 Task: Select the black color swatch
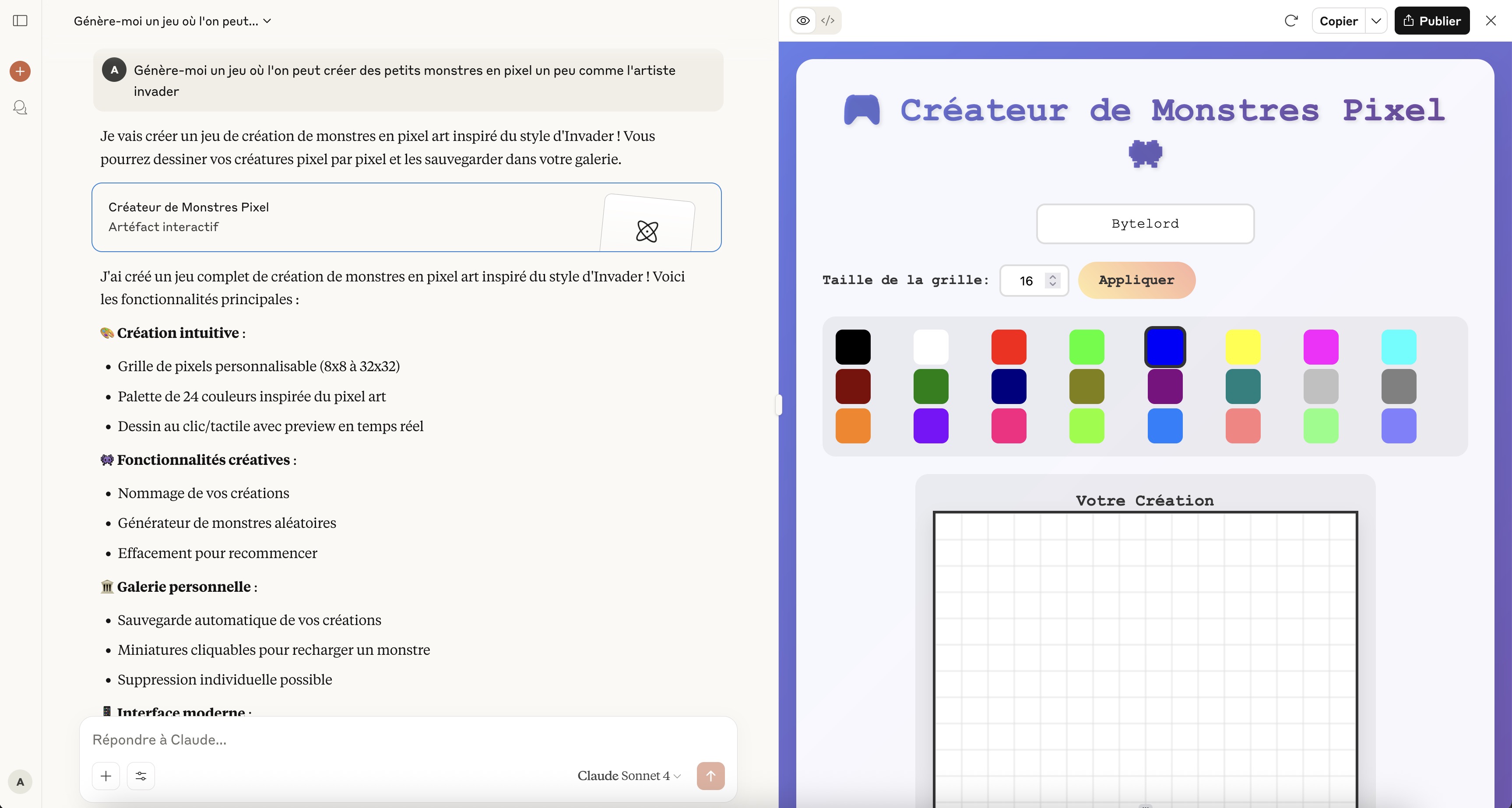click(853, 347)
